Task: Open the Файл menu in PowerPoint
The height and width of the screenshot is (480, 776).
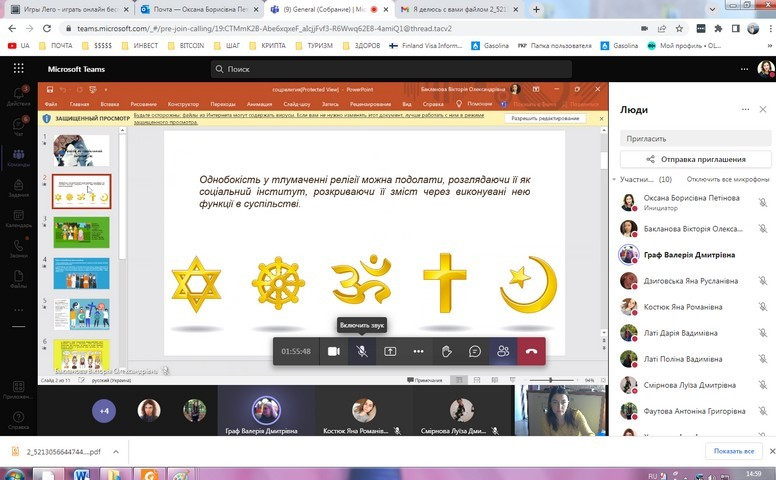Action: [51, 104]
